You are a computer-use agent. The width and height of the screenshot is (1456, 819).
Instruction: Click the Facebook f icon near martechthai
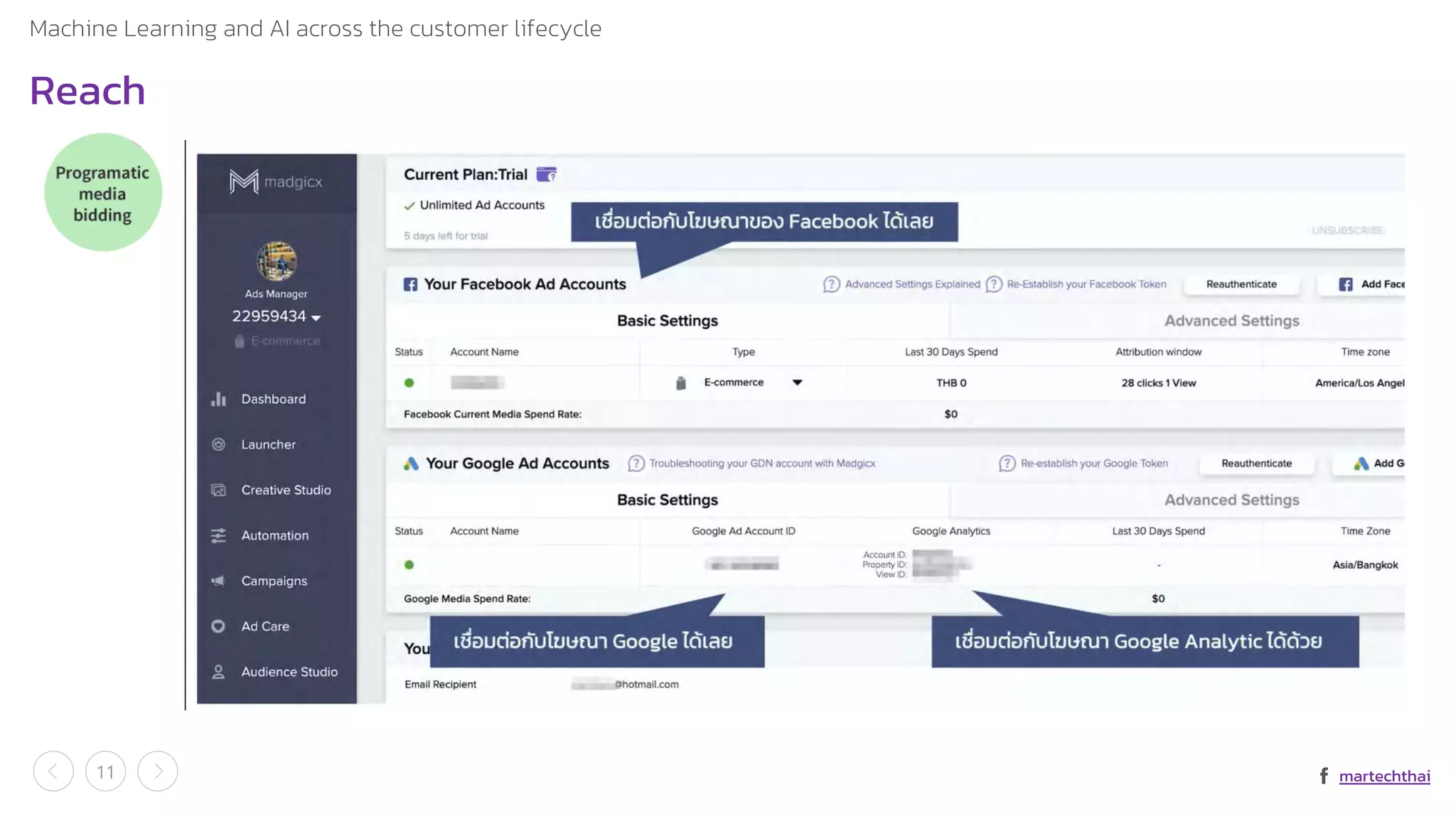click(x=1324, y=776)
